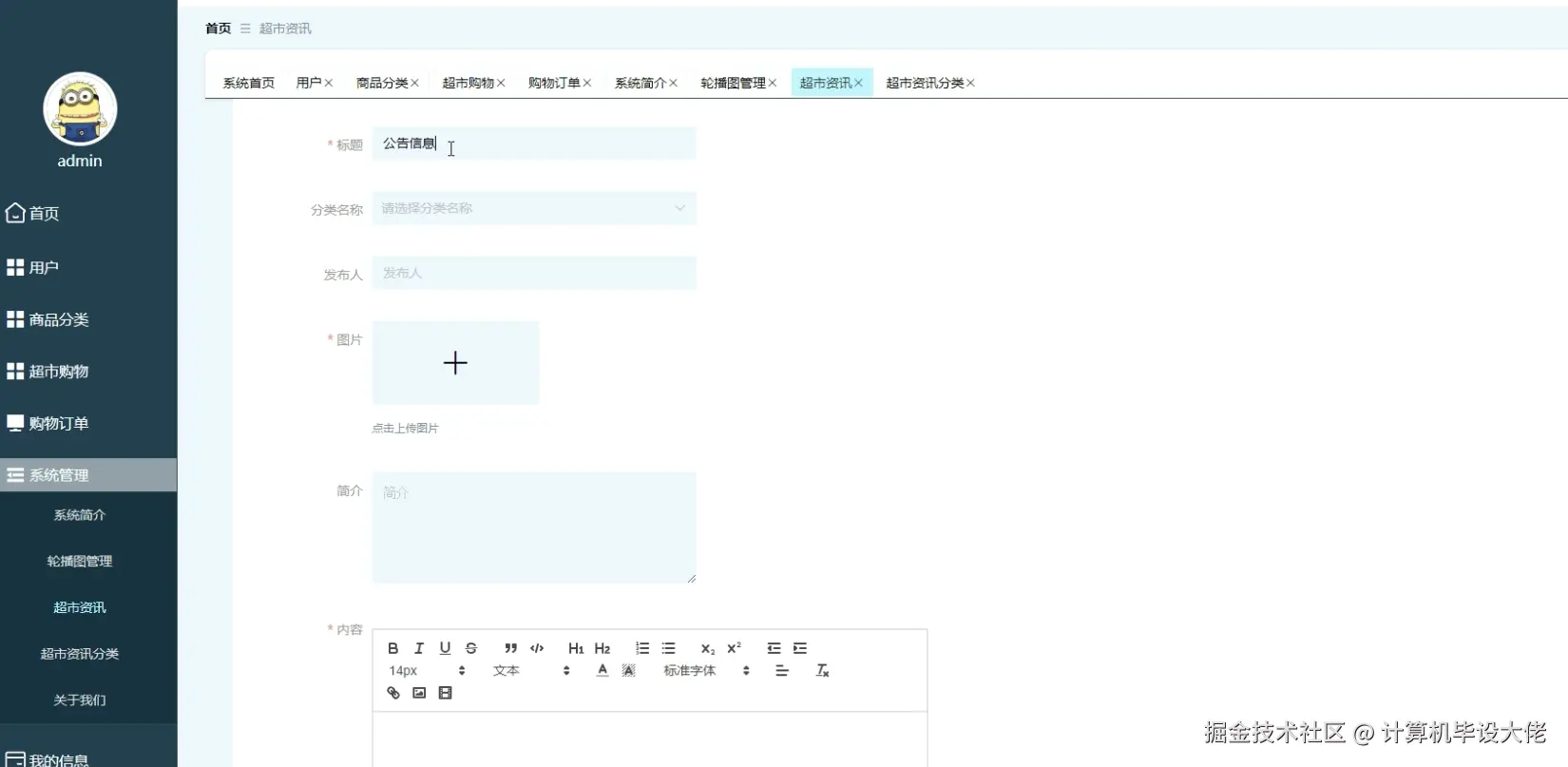The width and height of the screenshot is (1568, 767).
Task: Open the text background color picker
Action: click(628, 670)
